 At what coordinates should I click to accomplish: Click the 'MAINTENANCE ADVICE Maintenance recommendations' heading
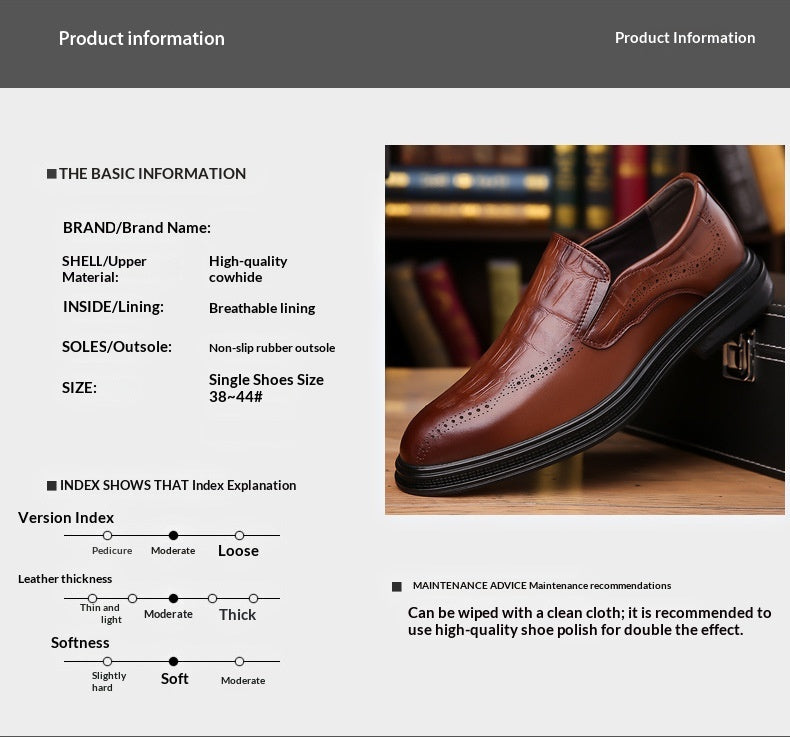coord(542,586)
